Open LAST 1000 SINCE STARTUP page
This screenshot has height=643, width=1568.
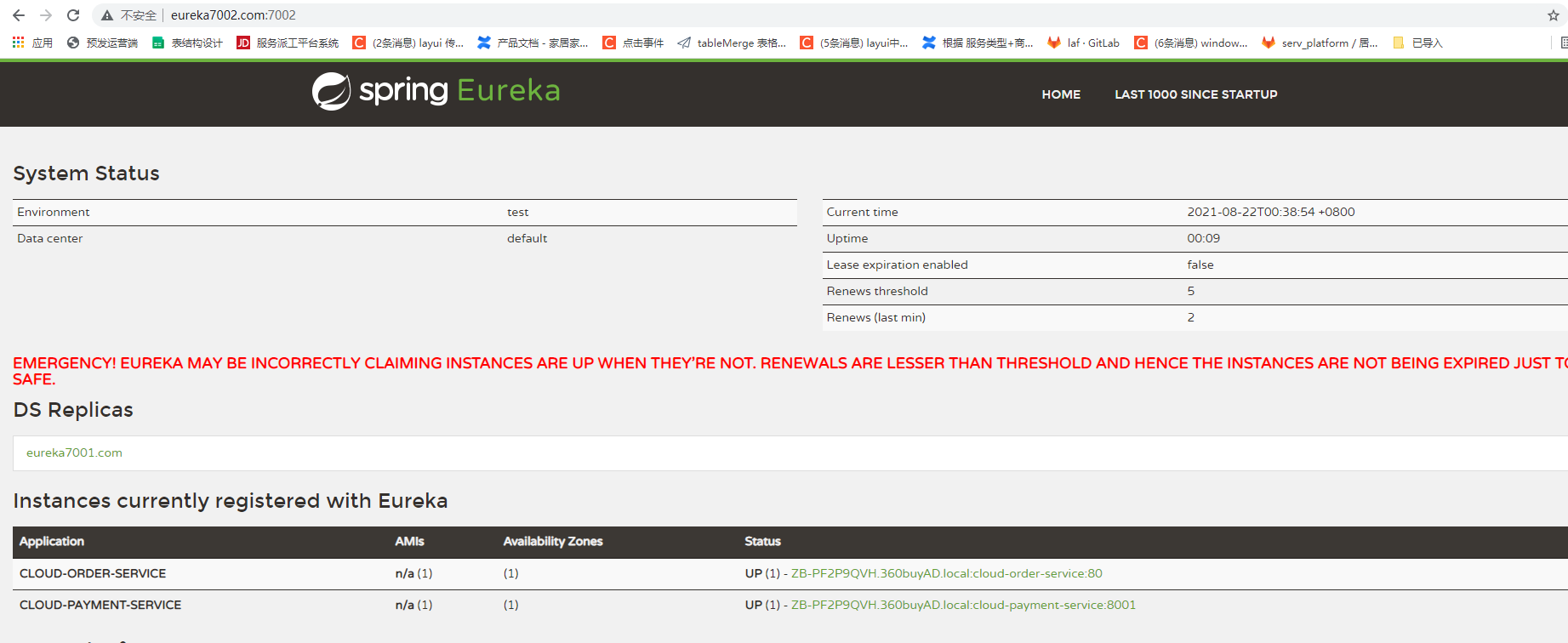(1196, 94)
